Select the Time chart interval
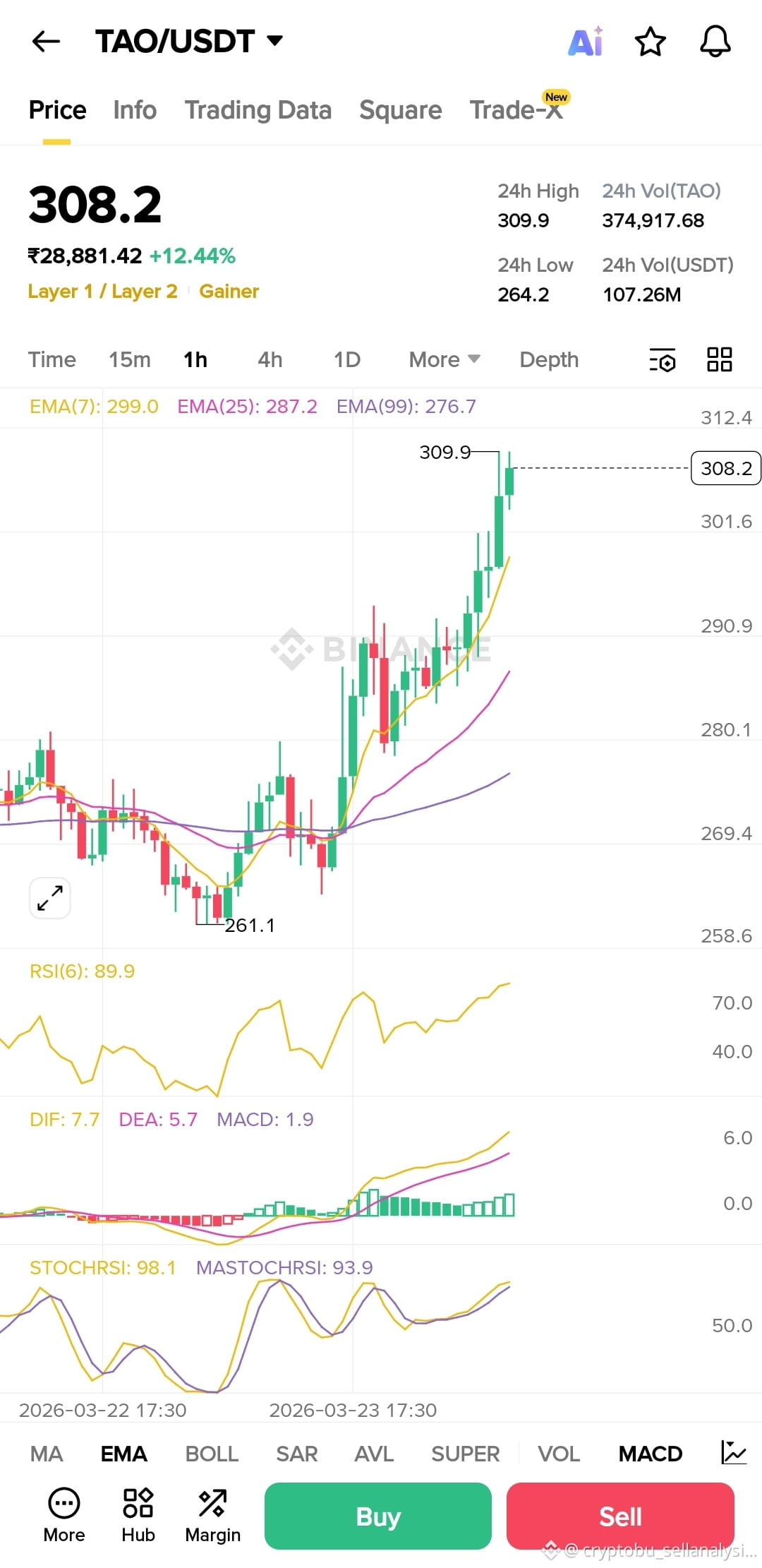 (x=52, y=359)
